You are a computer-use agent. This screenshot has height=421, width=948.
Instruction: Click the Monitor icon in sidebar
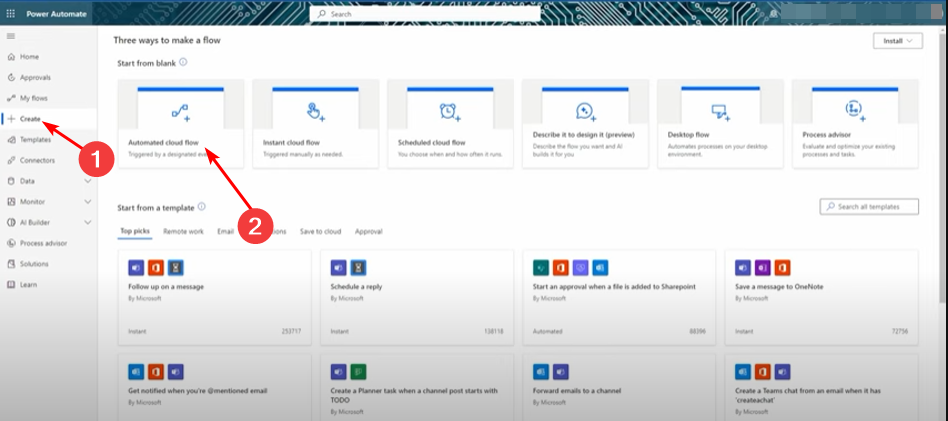point(10,201)
